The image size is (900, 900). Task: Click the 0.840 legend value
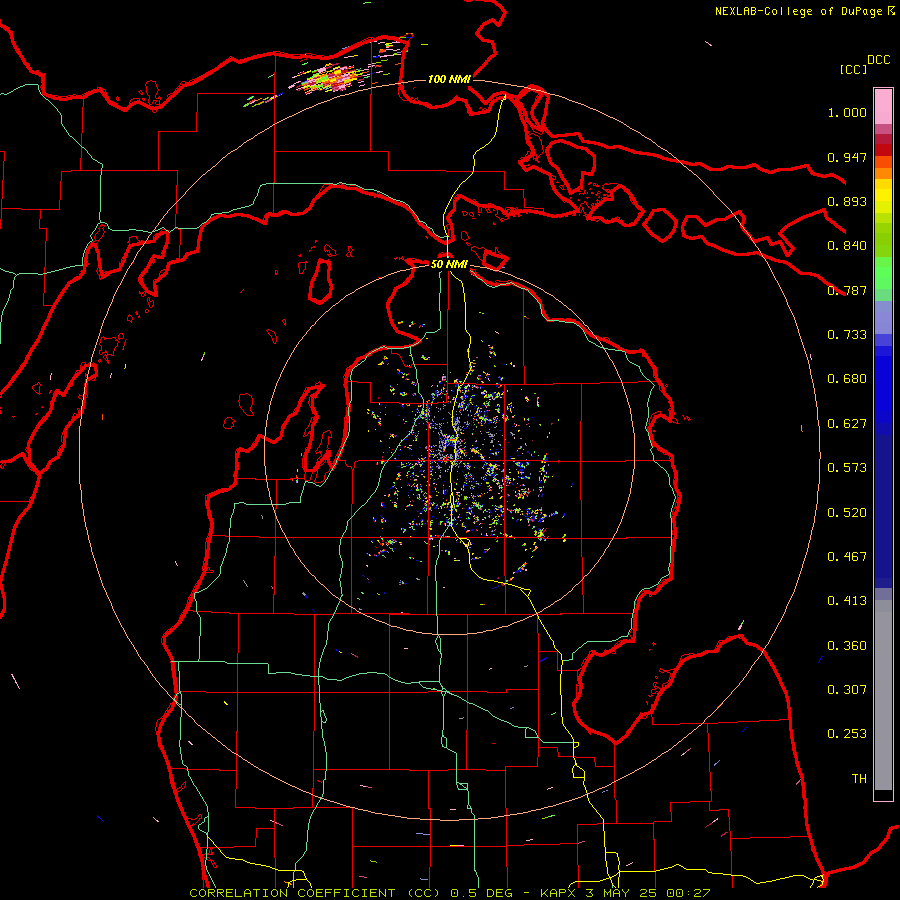pyautogui.click(x=847, y=246)
